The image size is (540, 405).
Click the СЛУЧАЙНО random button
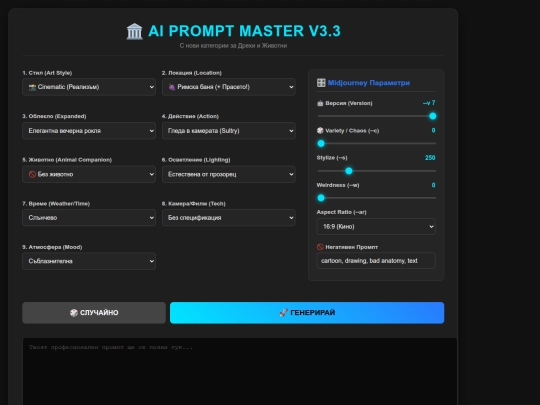(x=94, y=313)
